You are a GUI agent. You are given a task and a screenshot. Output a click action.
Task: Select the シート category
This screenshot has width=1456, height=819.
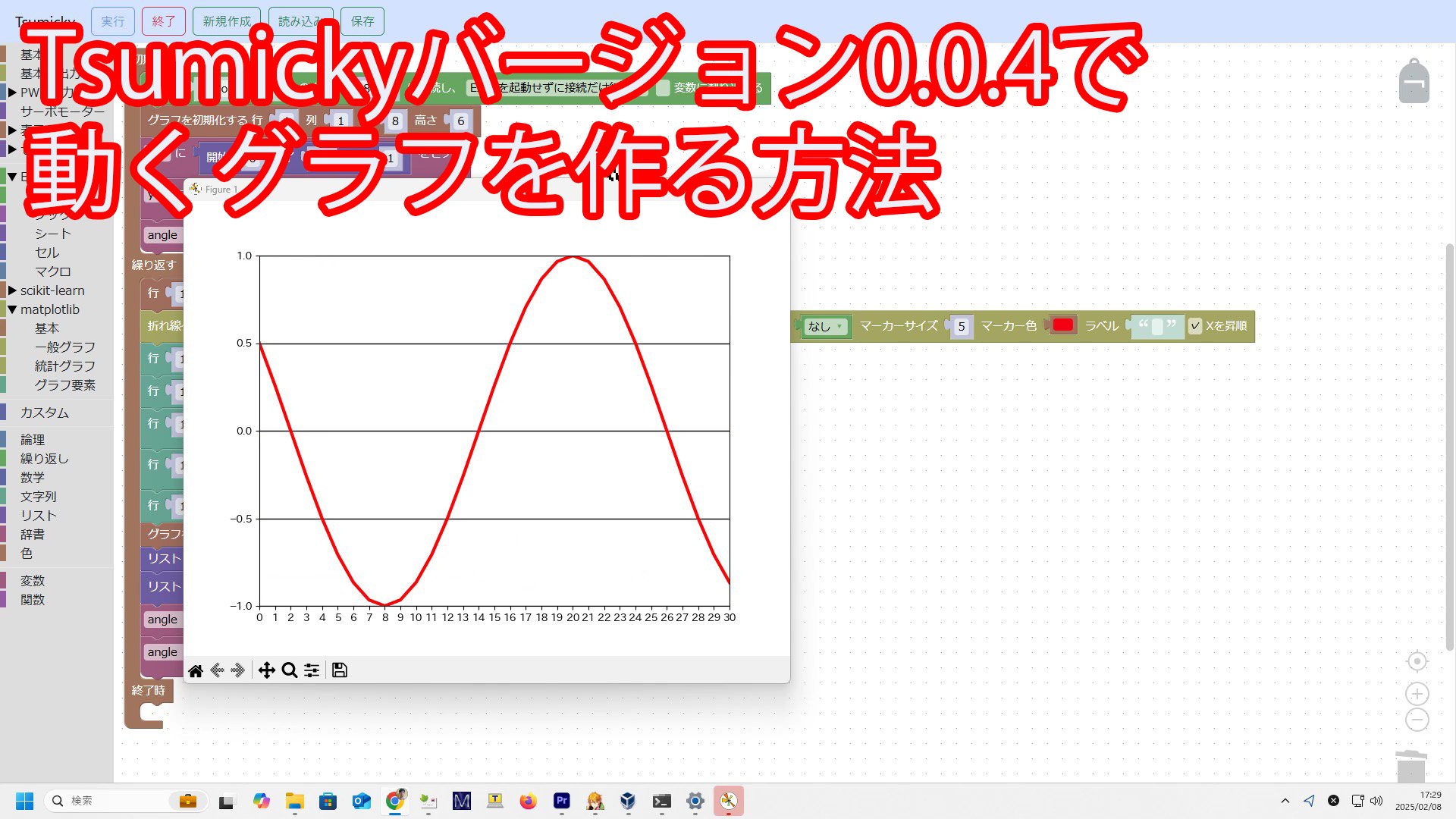53,234
